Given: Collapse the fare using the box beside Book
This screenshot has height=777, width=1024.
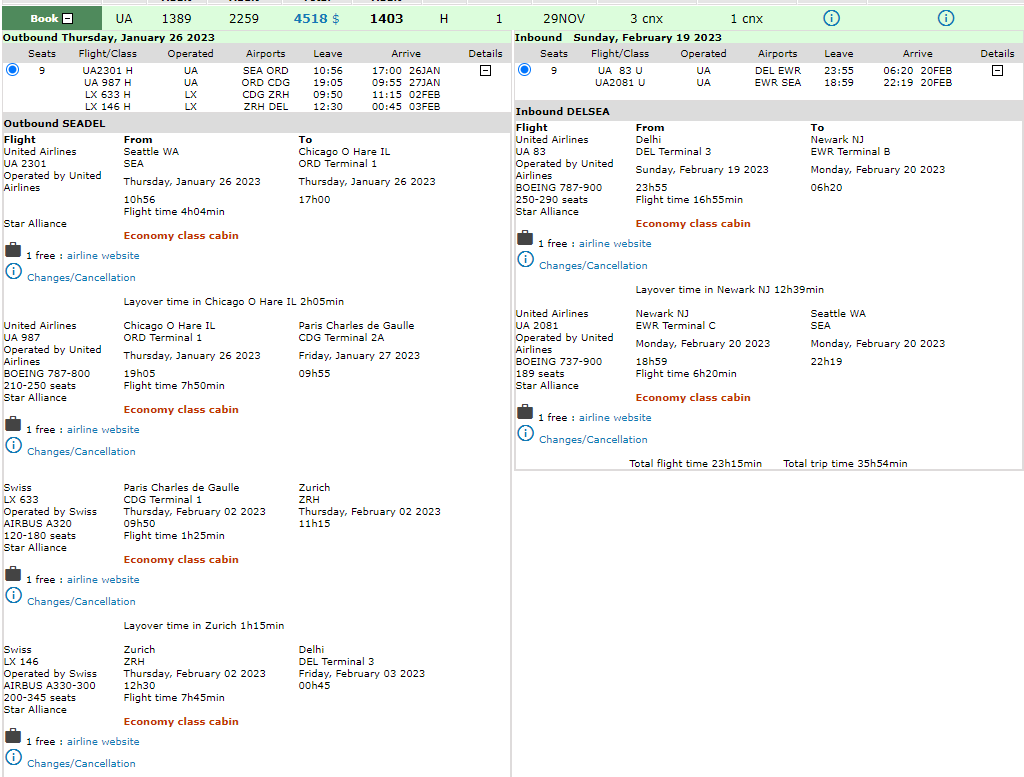Looking at the screenshot, I should coord(67,18).
